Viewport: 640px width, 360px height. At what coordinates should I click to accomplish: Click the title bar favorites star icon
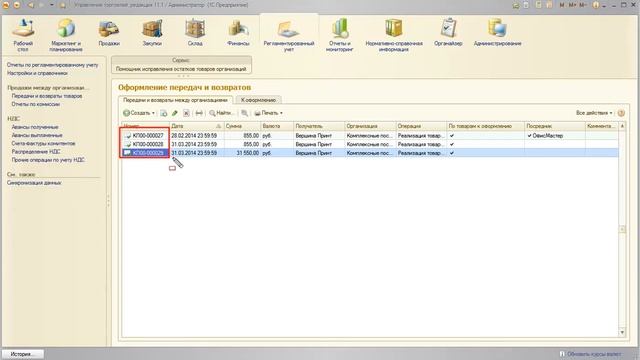pos(62,5)
